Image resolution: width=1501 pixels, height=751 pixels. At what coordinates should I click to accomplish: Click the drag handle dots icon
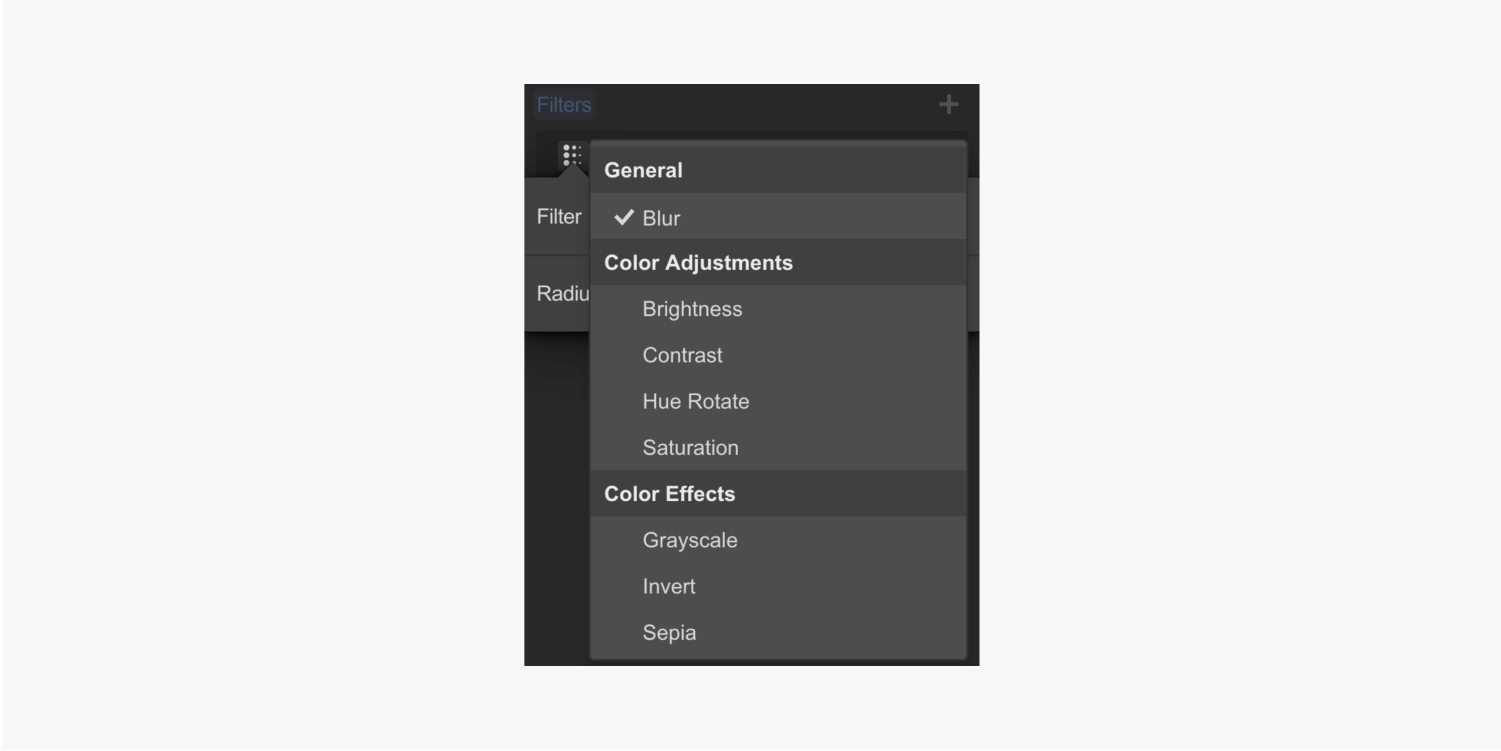(x=572, y=155)
